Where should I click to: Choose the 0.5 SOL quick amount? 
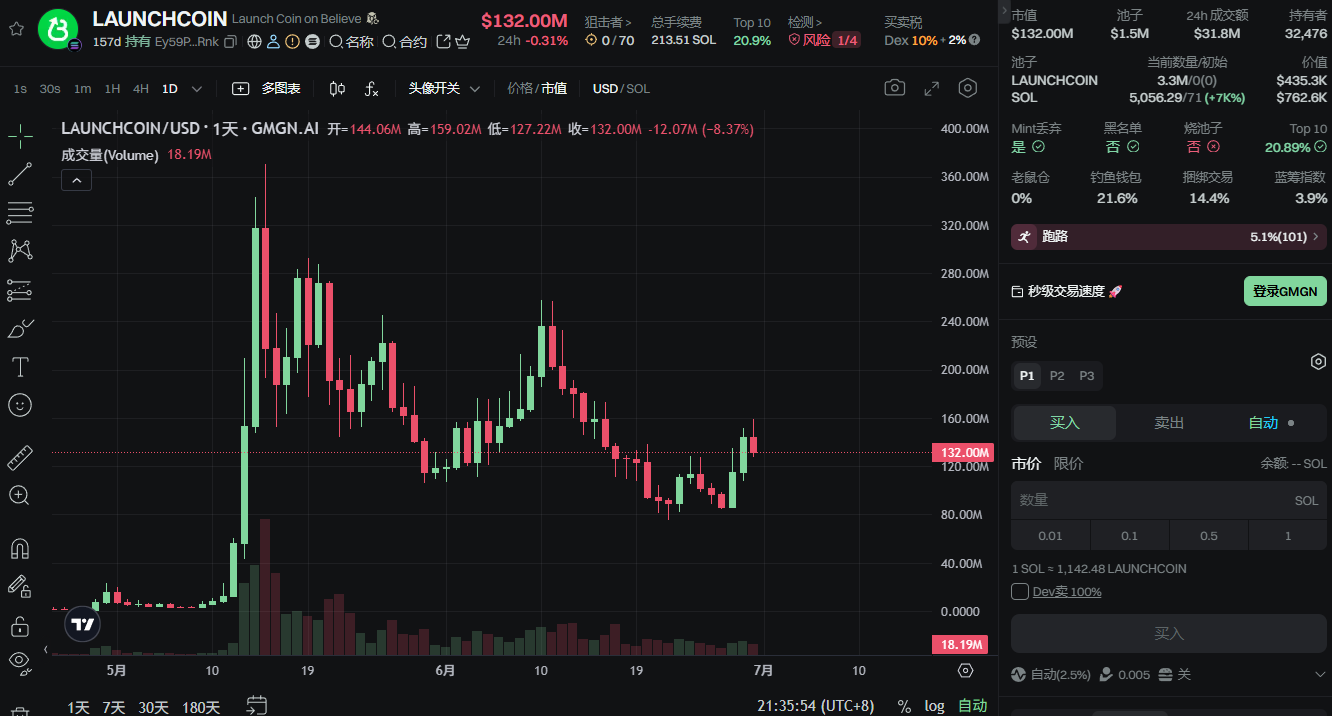click(1208, 536)
